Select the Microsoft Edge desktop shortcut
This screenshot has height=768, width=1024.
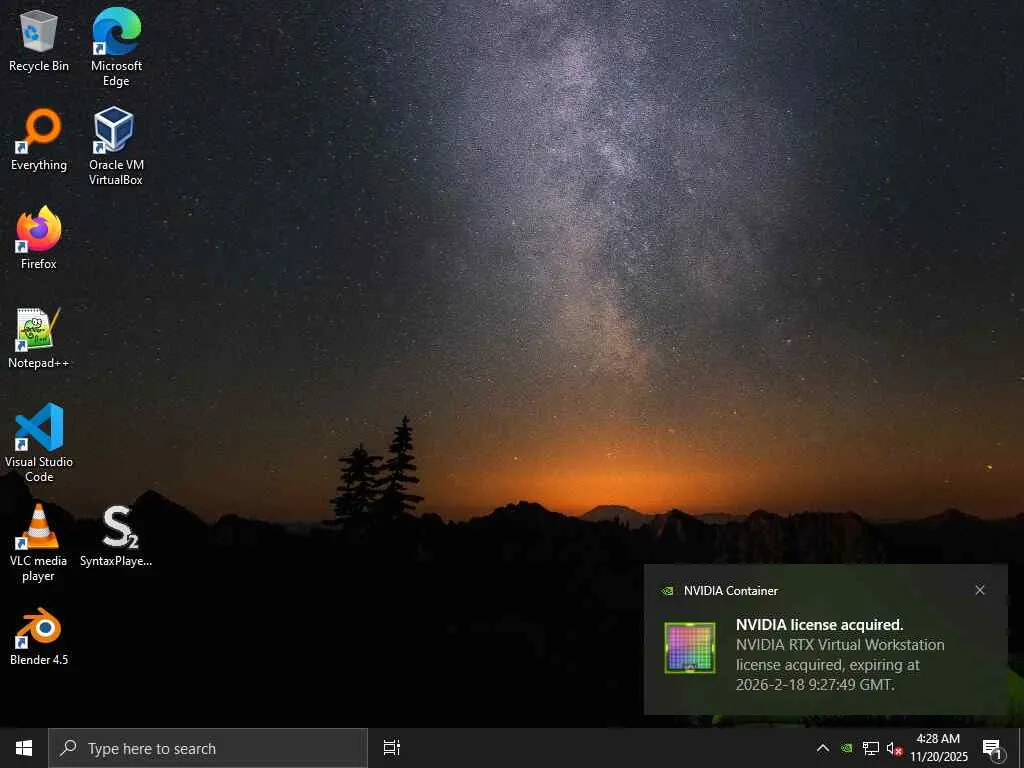tap(116, 47)
